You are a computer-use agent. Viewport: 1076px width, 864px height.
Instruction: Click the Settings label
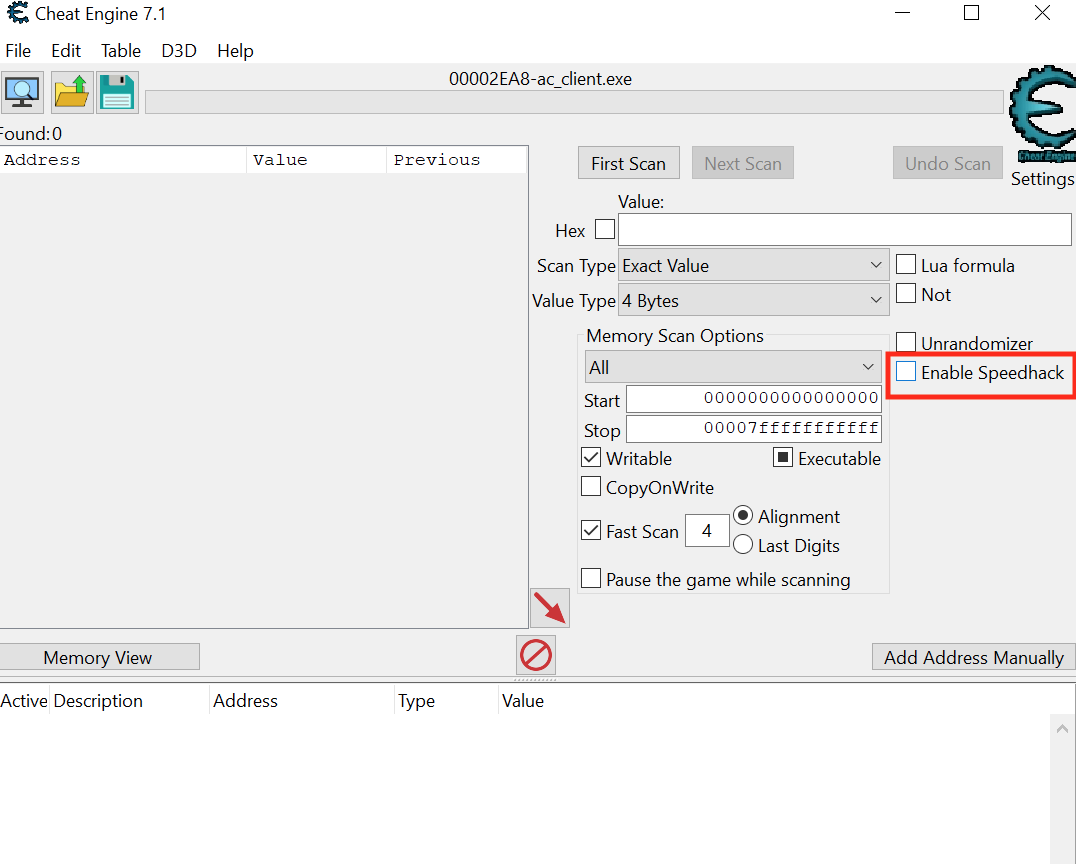(x=1042, y=178)
